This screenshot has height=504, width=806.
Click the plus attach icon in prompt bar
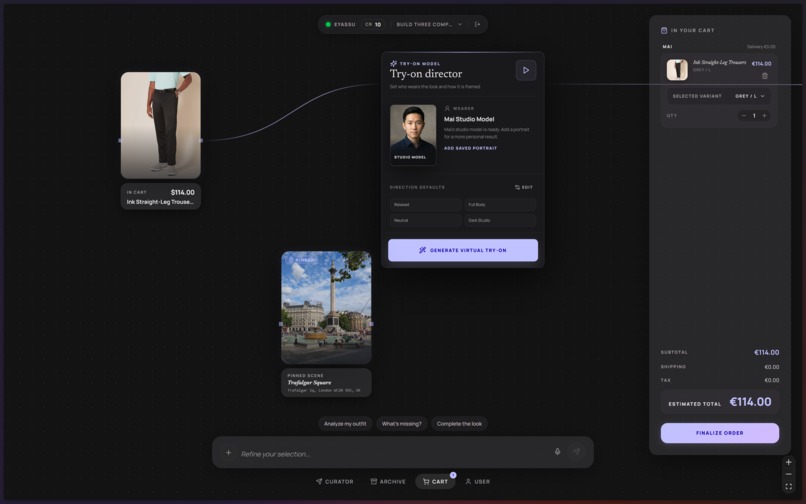[x=228, y=453]
